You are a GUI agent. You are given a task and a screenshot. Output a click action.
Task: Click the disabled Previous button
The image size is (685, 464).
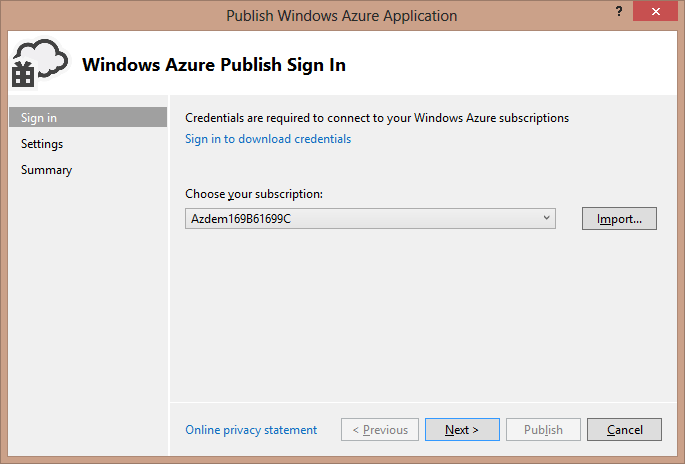380,429
